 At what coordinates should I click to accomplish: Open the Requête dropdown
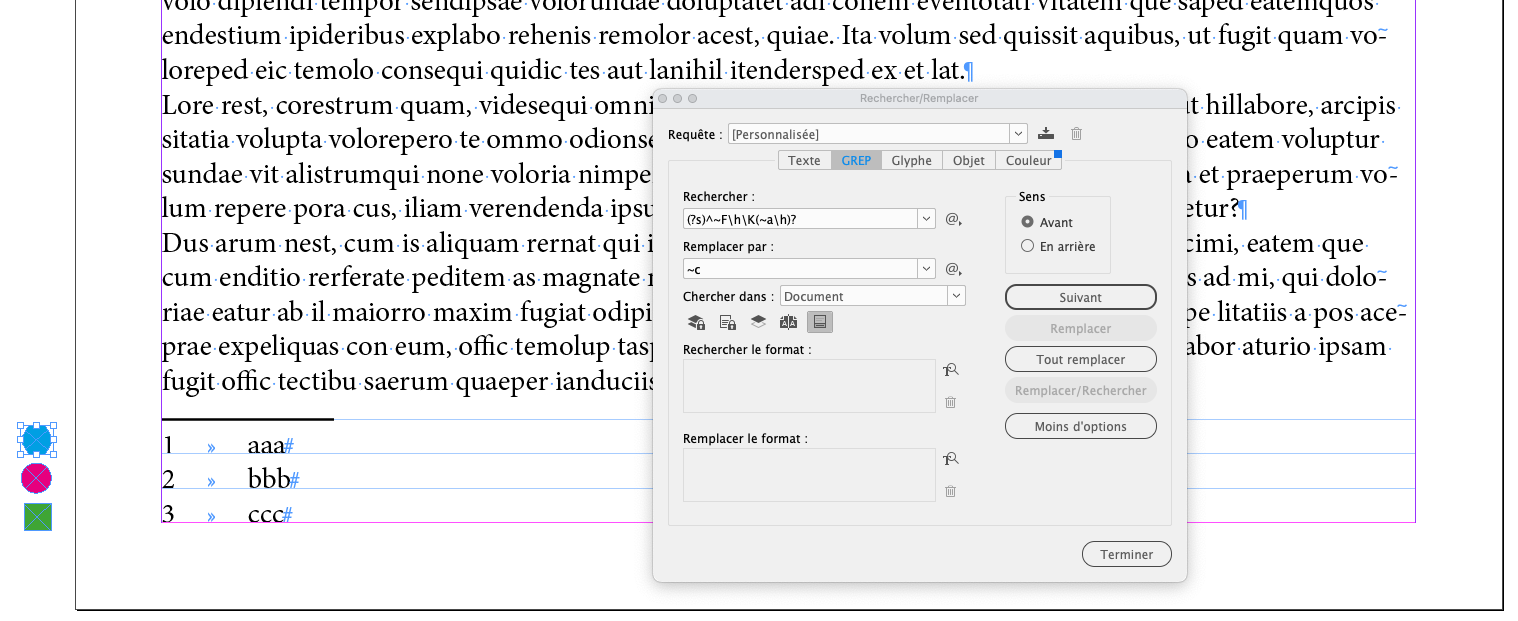[1018, 133]
